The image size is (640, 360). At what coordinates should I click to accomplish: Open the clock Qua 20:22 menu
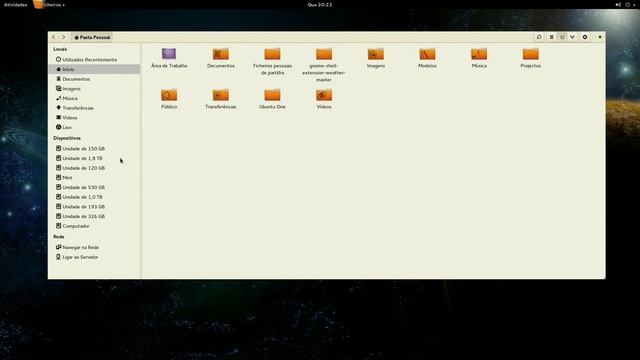320,4
